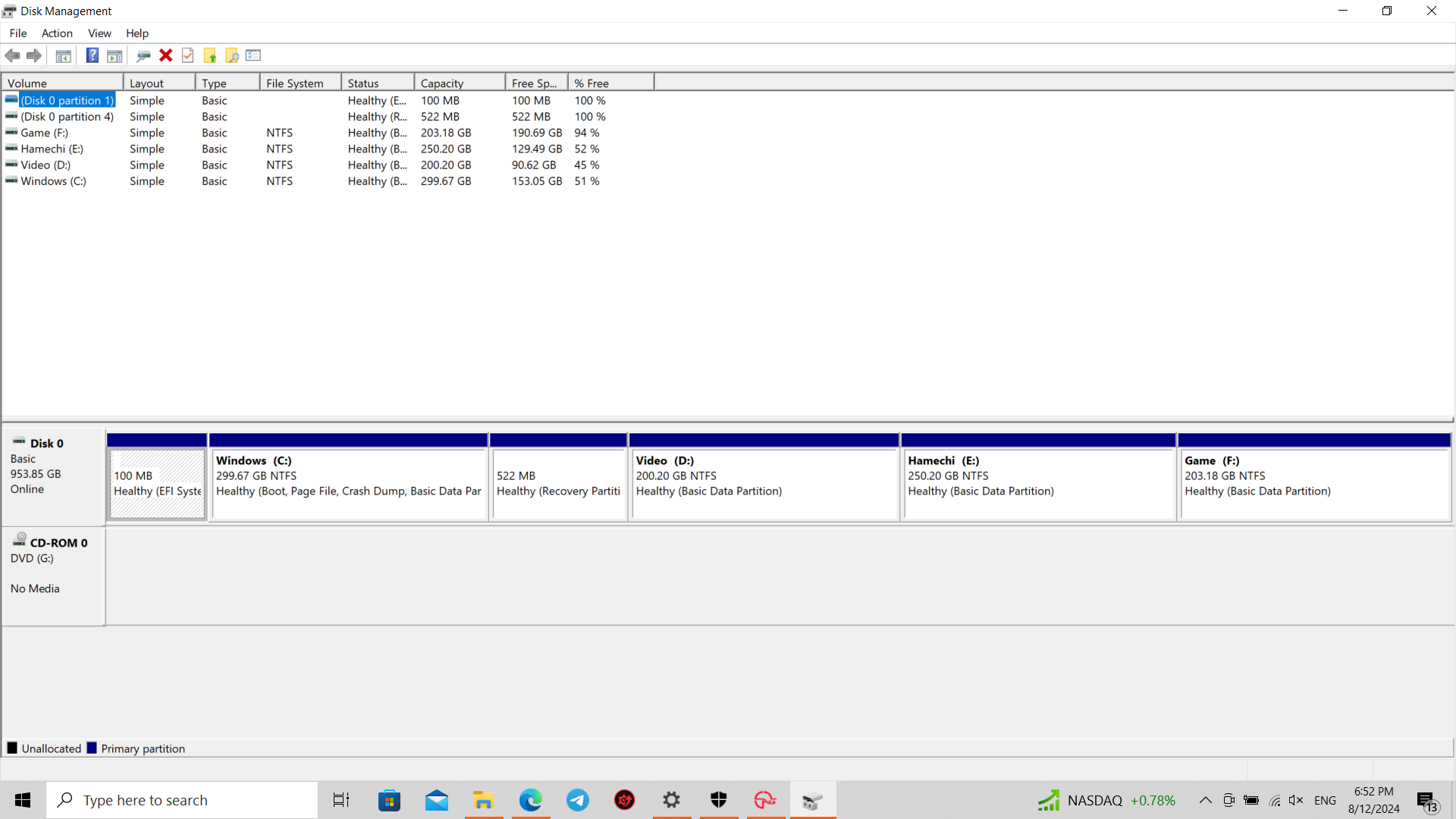Click the black Unallocated legend swatch
This screenshot has width=1456, height=819.
[12, 748]
